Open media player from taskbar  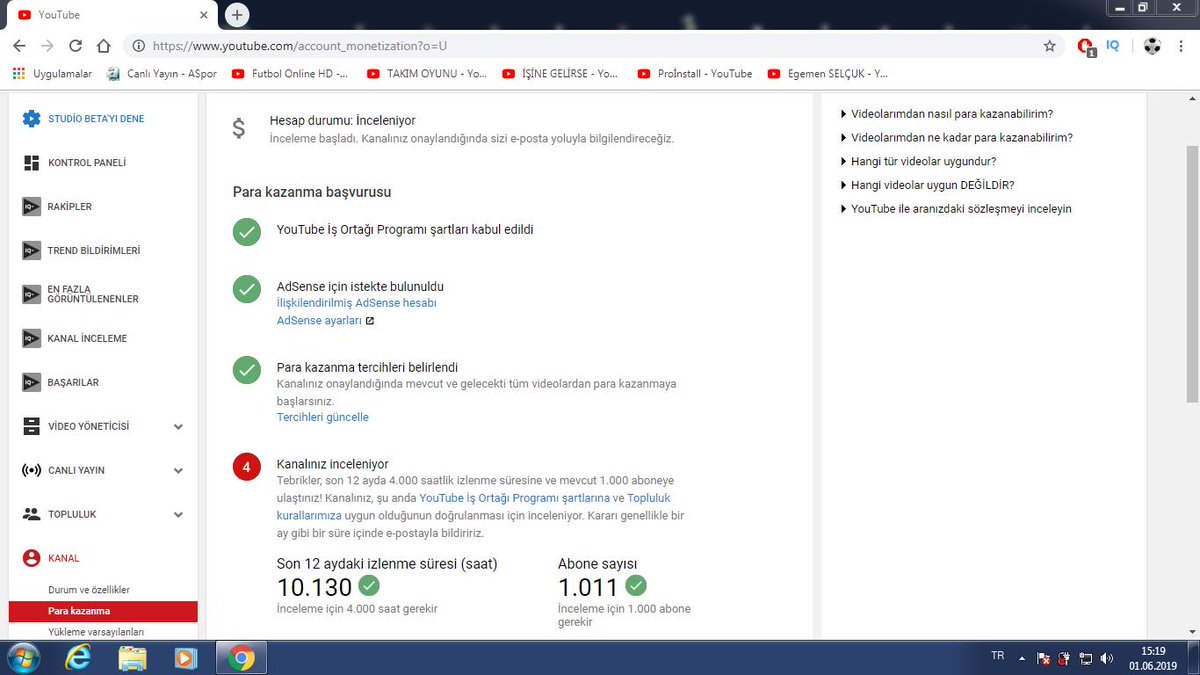185,658
